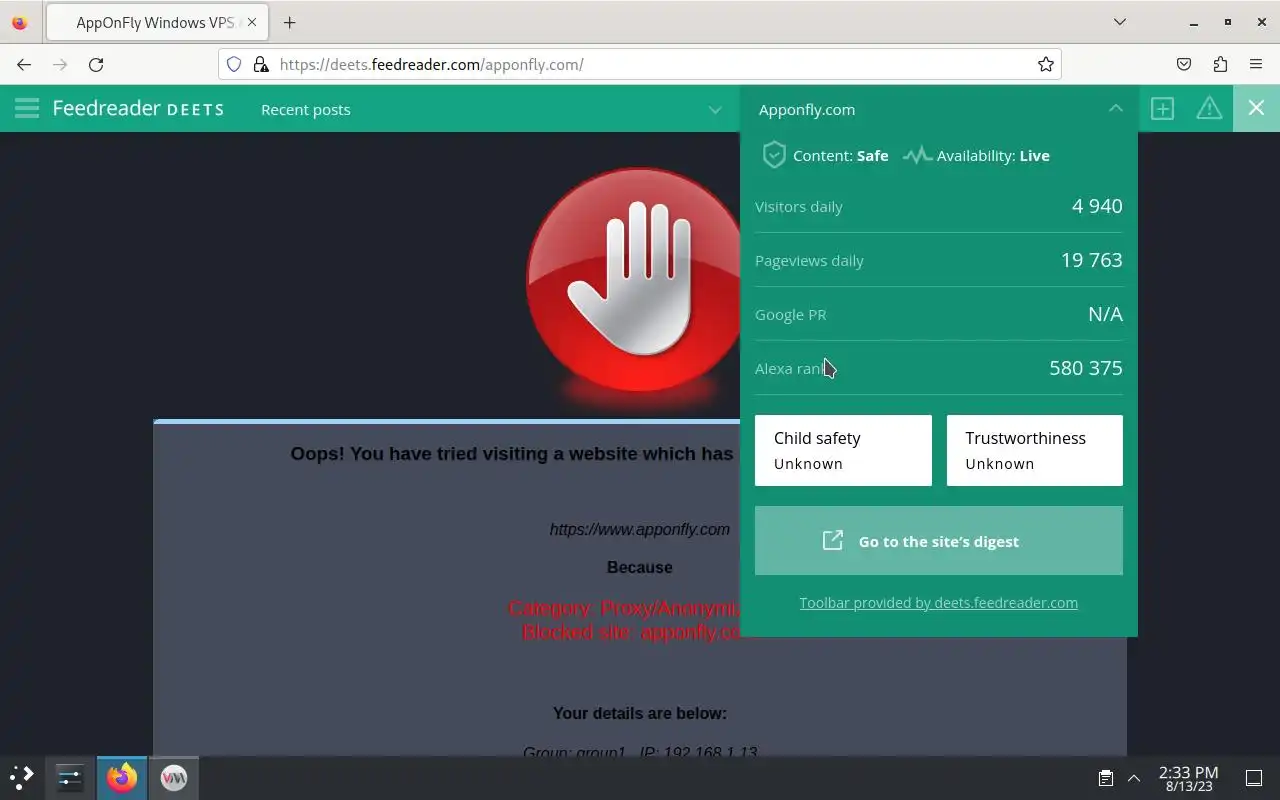Click the browser Forward arrow
Image resolution: width=1280 pixels, height=800 pixels.
[x=60, y=64]
